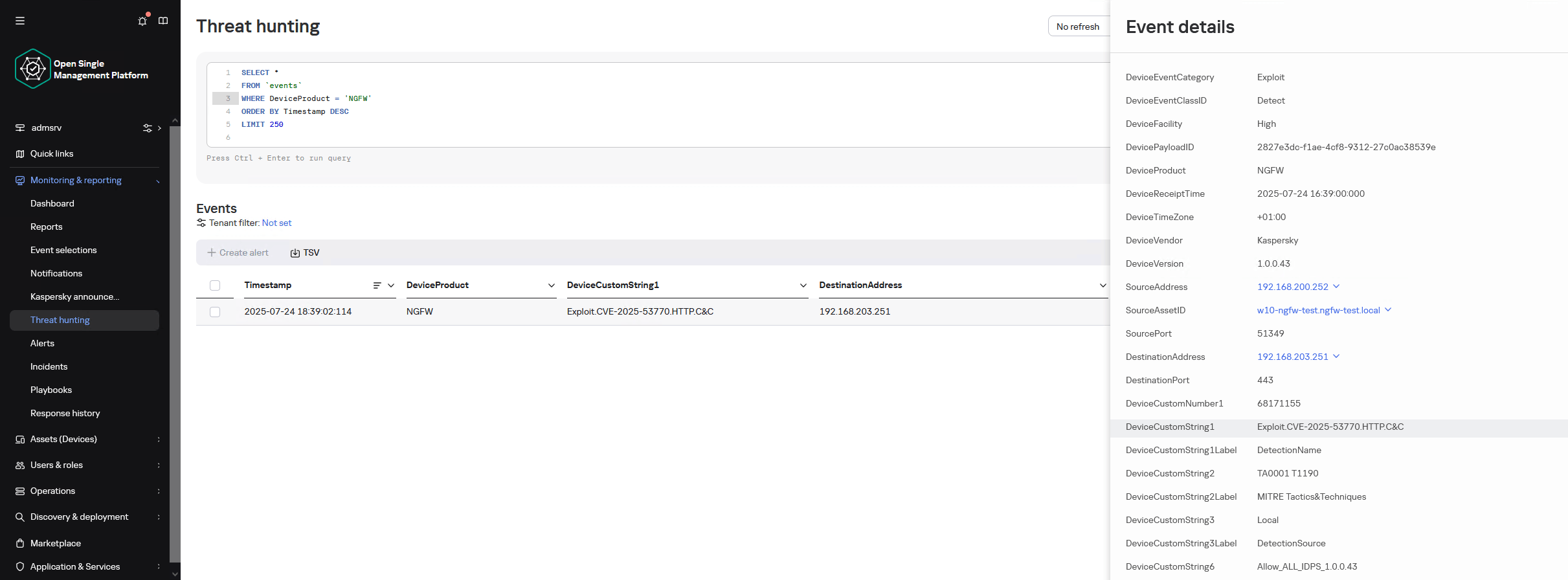Open the Timestamp column dropdown
The height and width of the screenshot is (580, 1568).
[391, 285]
